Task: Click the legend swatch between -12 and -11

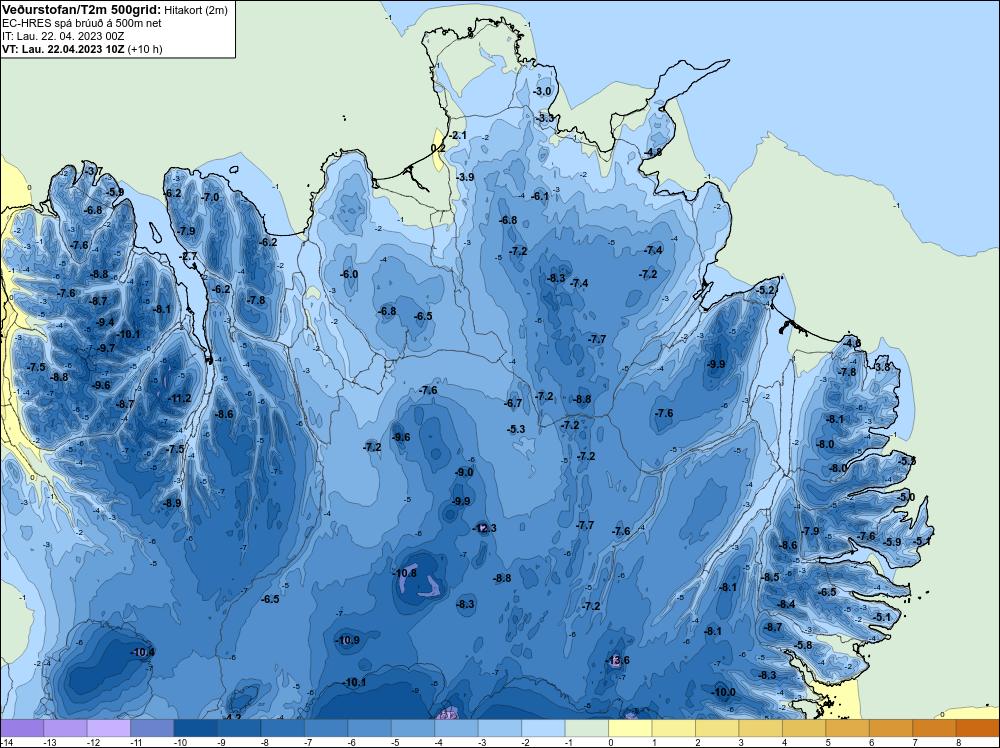Action: coord(109,728)
